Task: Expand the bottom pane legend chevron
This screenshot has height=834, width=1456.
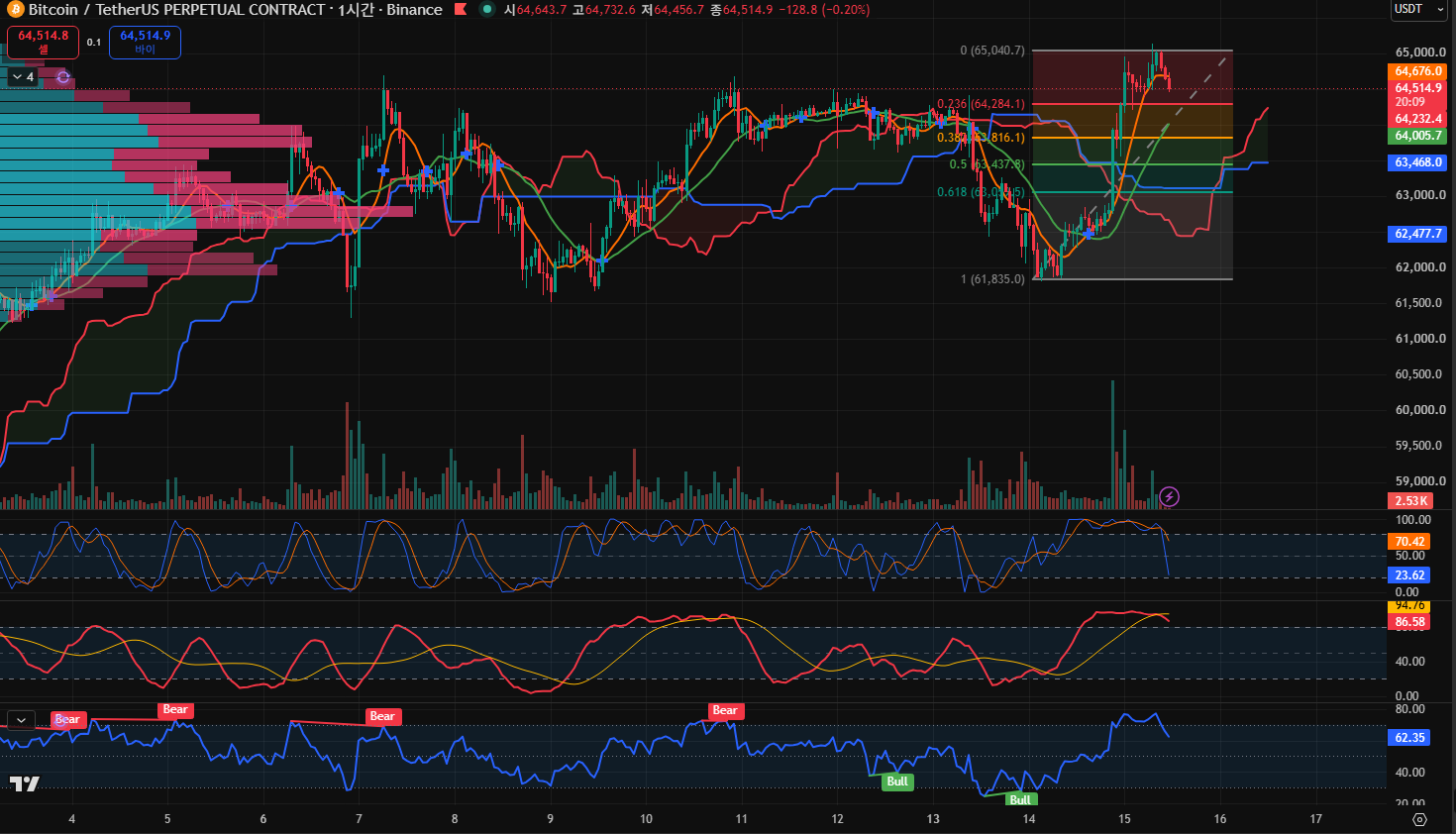Action: [21, 720]
